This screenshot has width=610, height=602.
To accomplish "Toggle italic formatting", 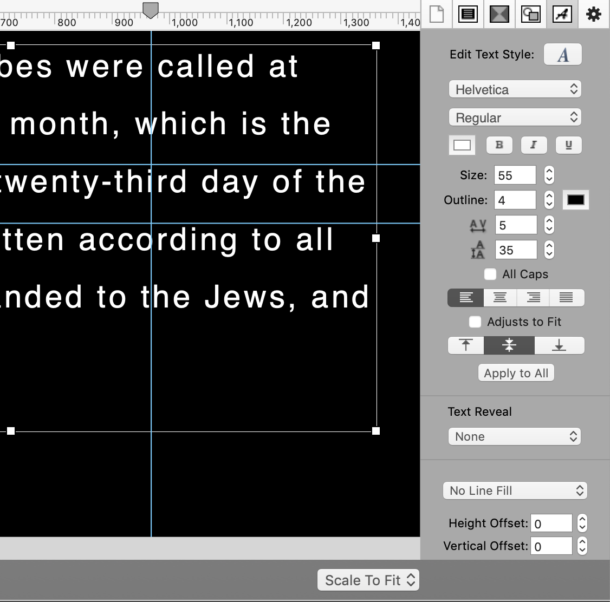I will tap(534, 145).
